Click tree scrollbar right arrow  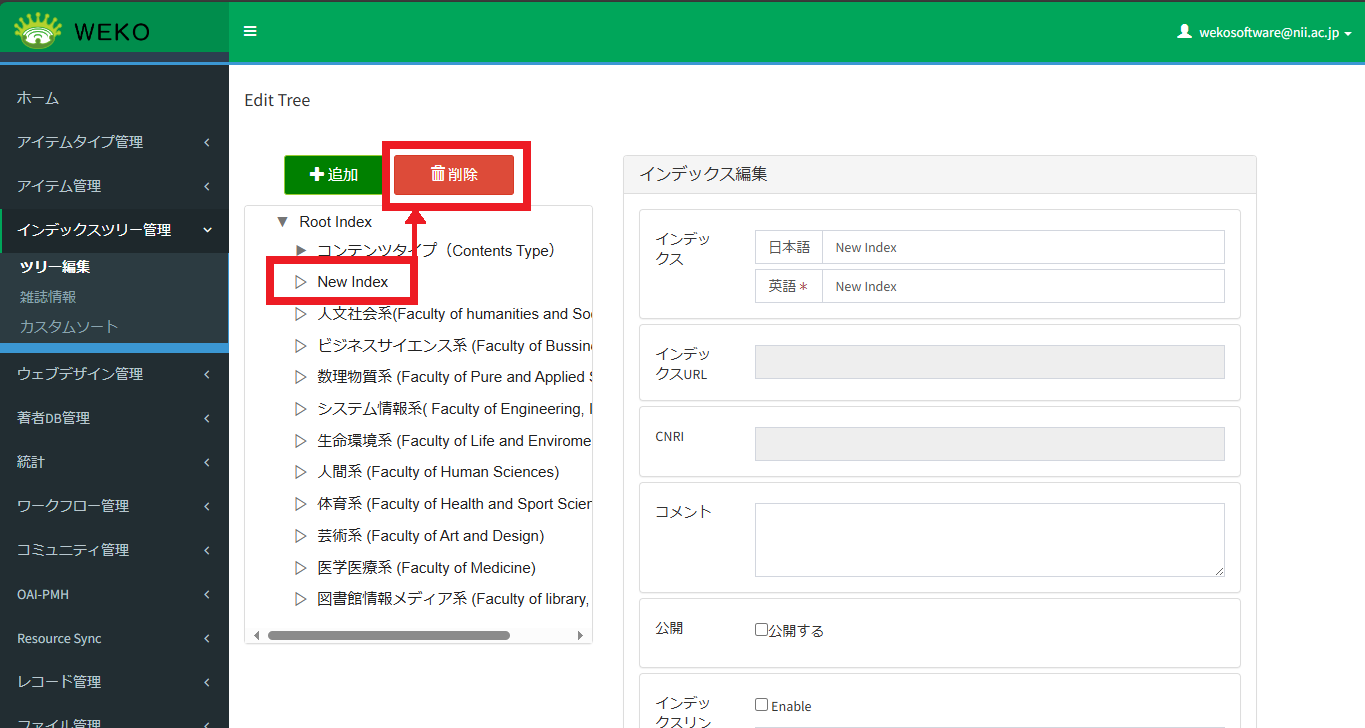pos(580,635)
